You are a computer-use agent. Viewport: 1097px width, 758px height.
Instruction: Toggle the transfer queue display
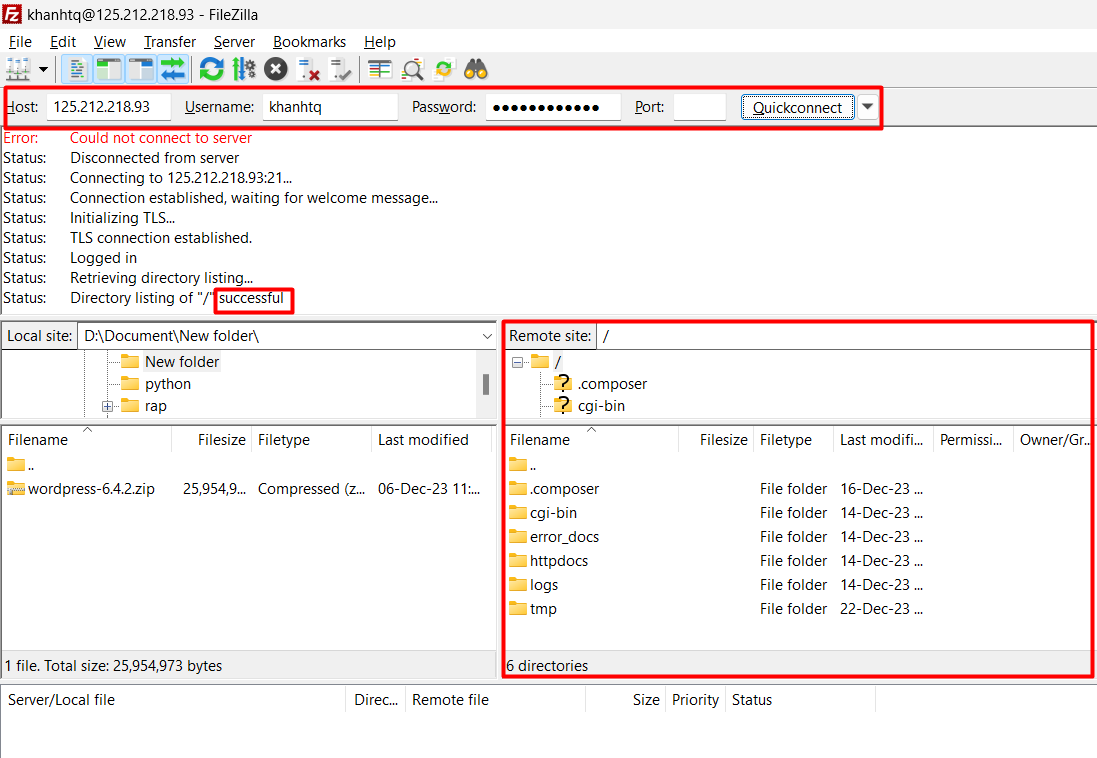pyautogui.click(x=173, y=69)
